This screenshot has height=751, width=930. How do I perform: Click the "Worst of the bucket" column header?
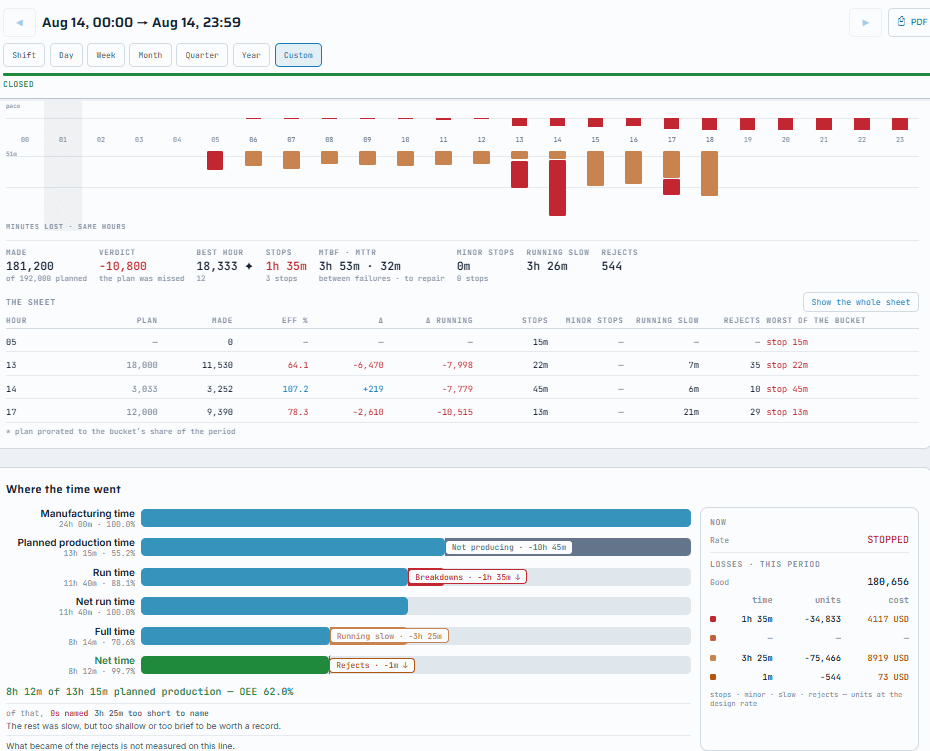coord(816,320)
